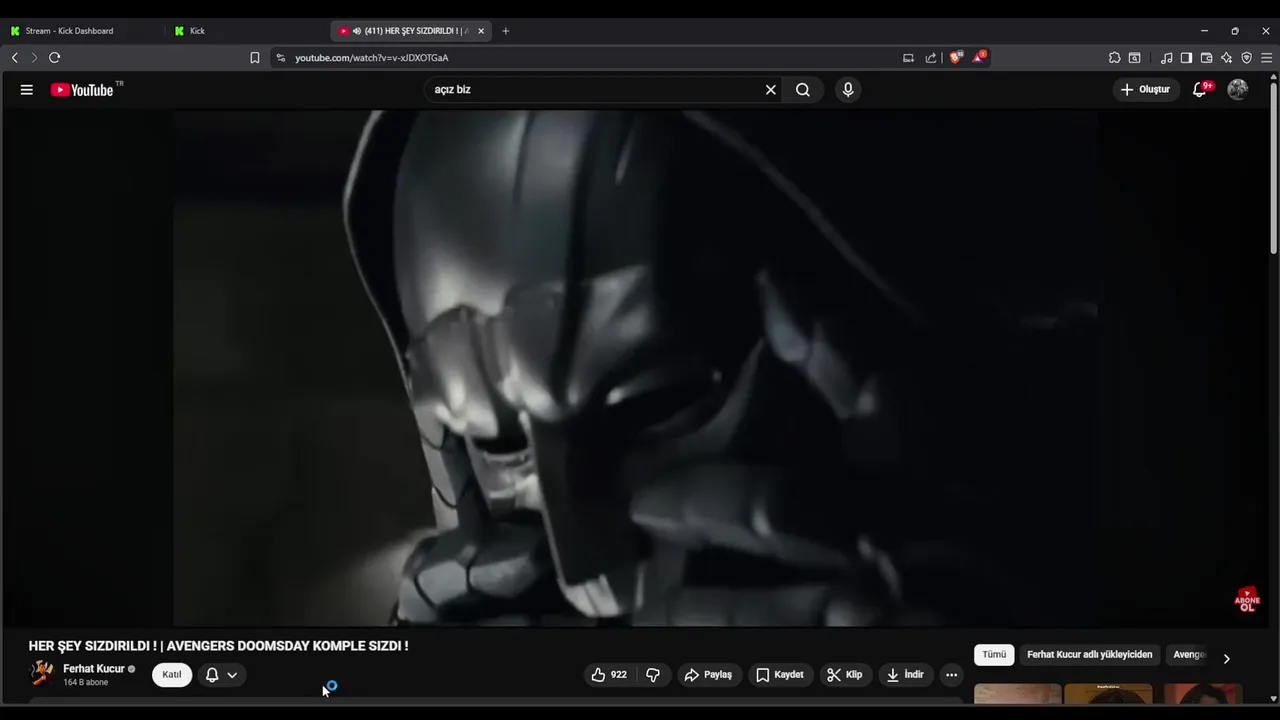Go back with browser back arrow
Viewport: 1280px width, 720px height.
pos(15,58)
